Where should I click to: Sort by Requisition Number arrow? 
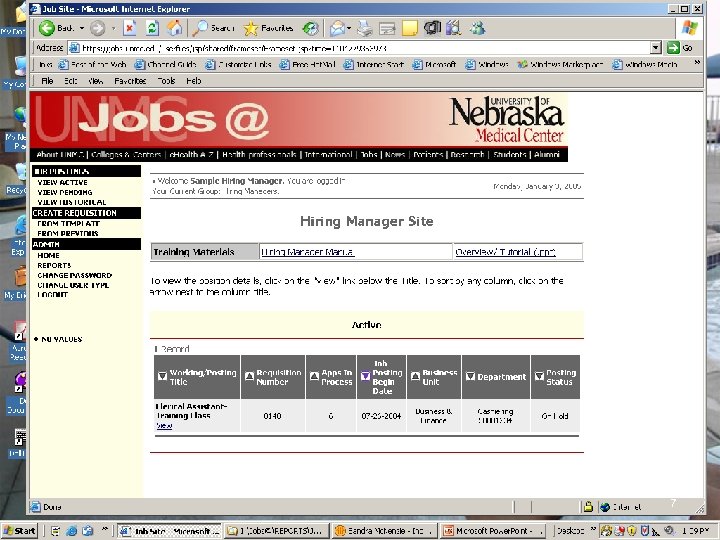click(x=249, y=377)
